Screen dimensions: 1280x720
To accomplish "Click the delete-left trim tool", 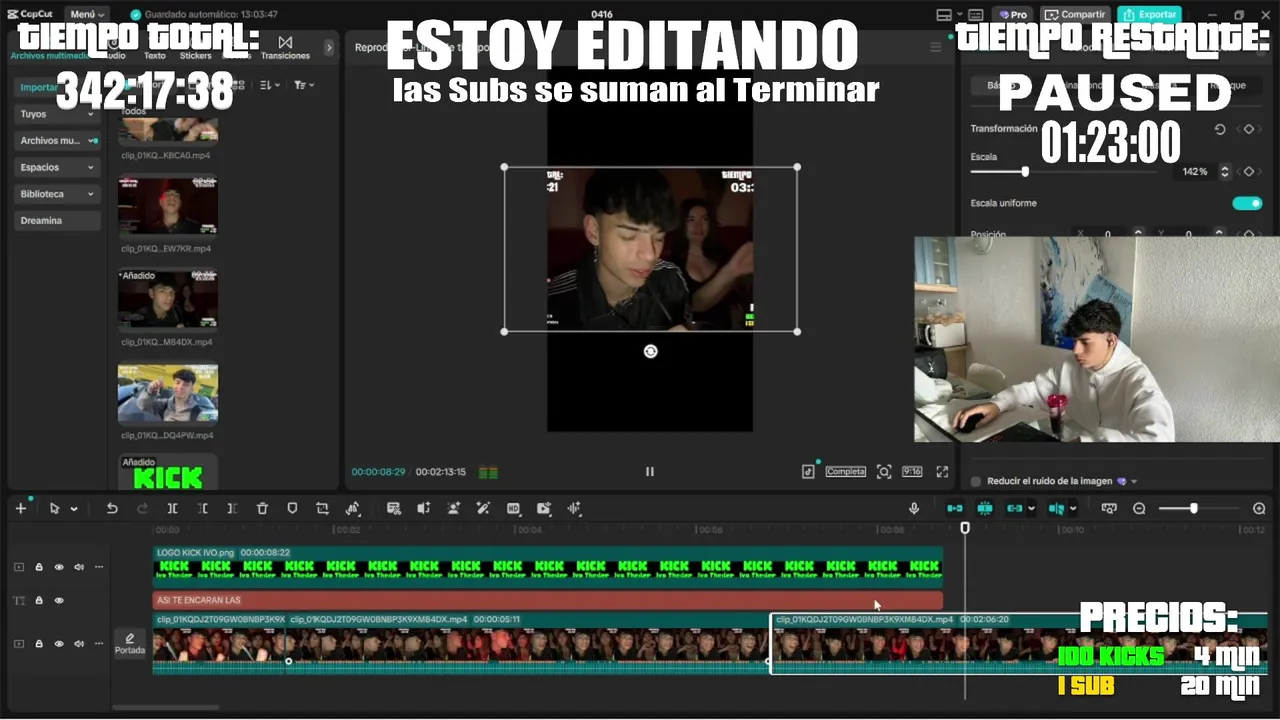I will point(202,508).
